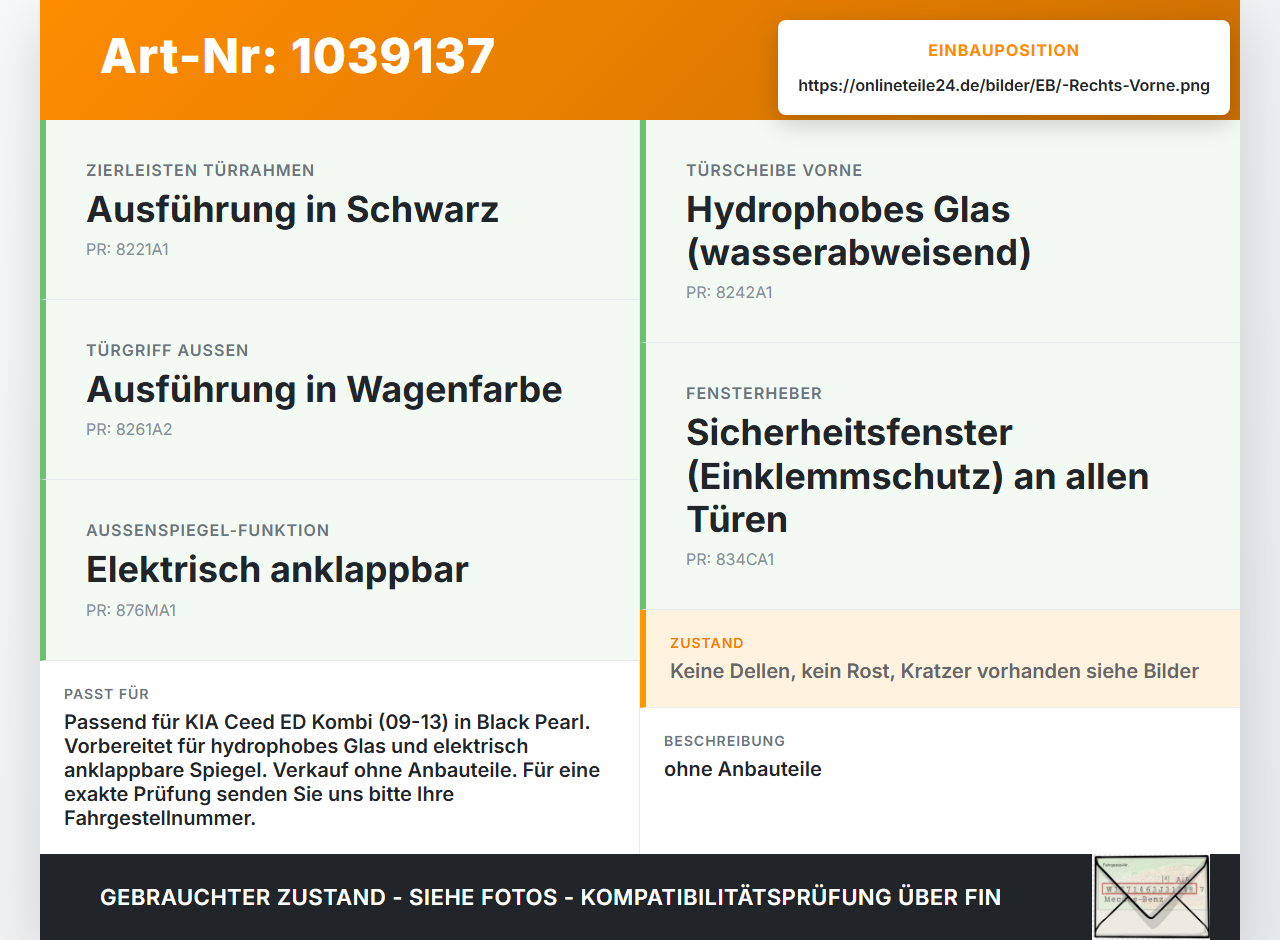This screenshot has width=1280, height=940.
Task: Click the ZUSTAND label
Action: (707, 643)
